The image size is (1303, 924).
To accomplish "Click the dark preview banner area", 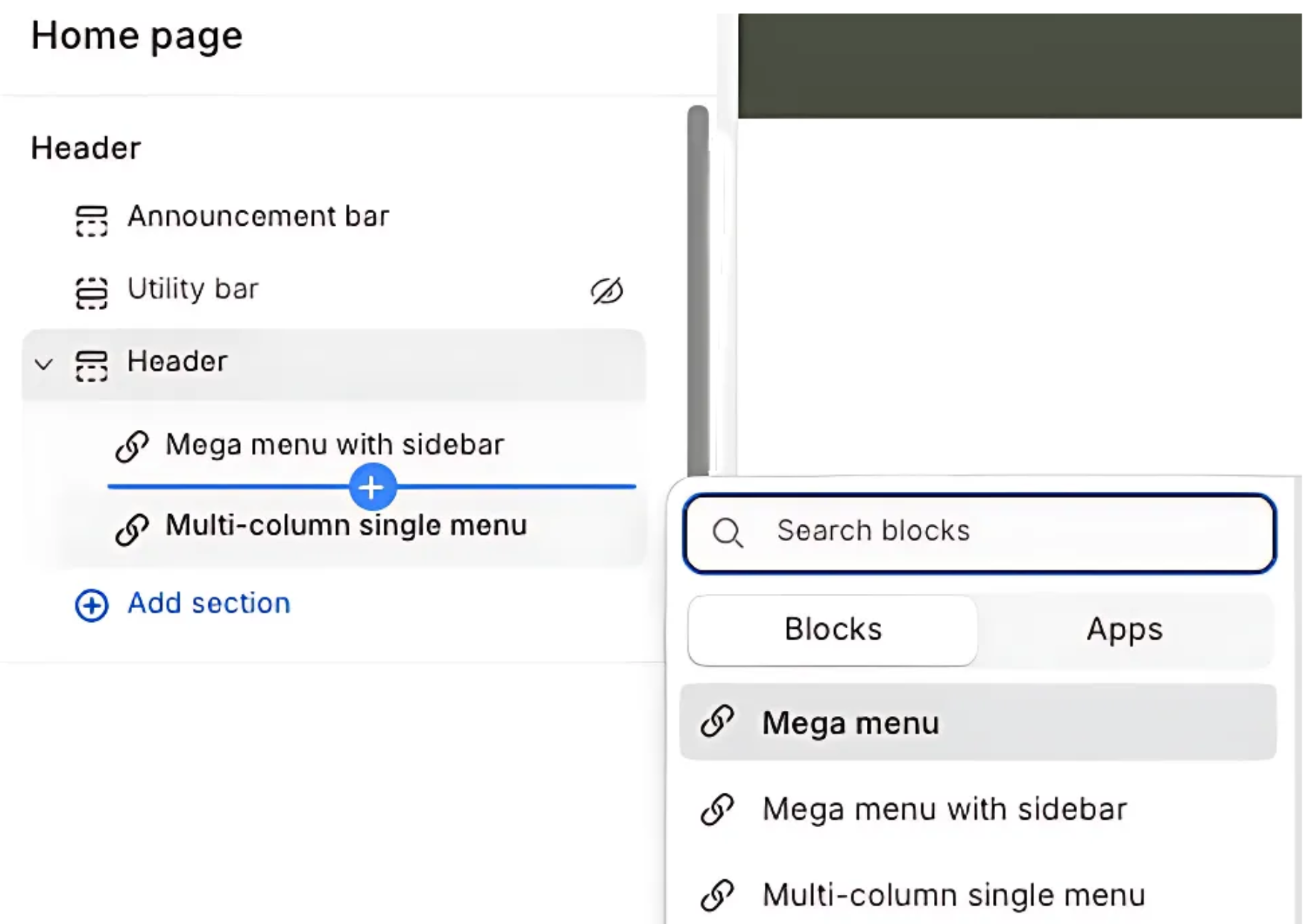I will pos(1020,66).
